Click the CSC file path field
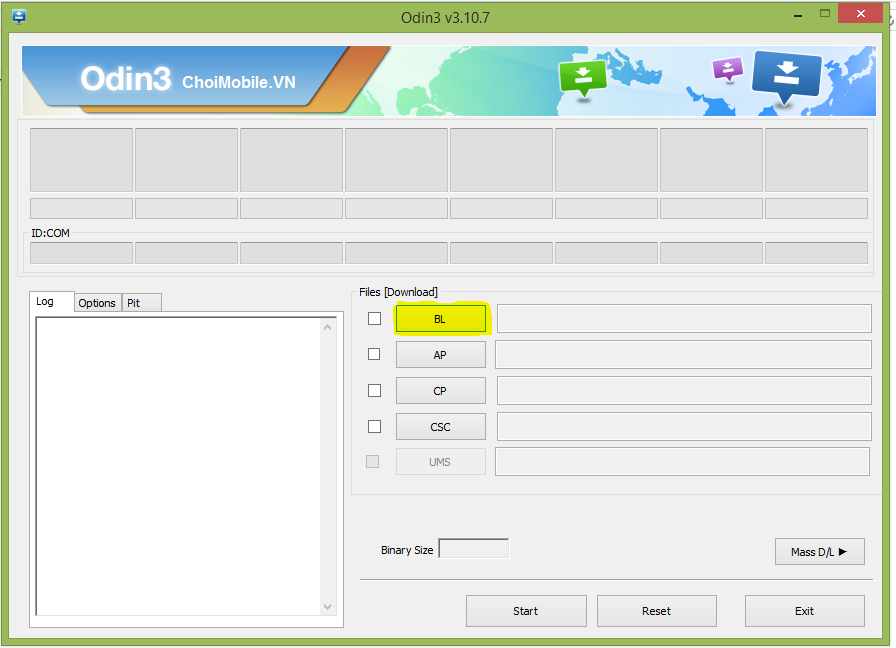Image resolution: width=896 pixels, height=648 pixels. tap(684, 426)
